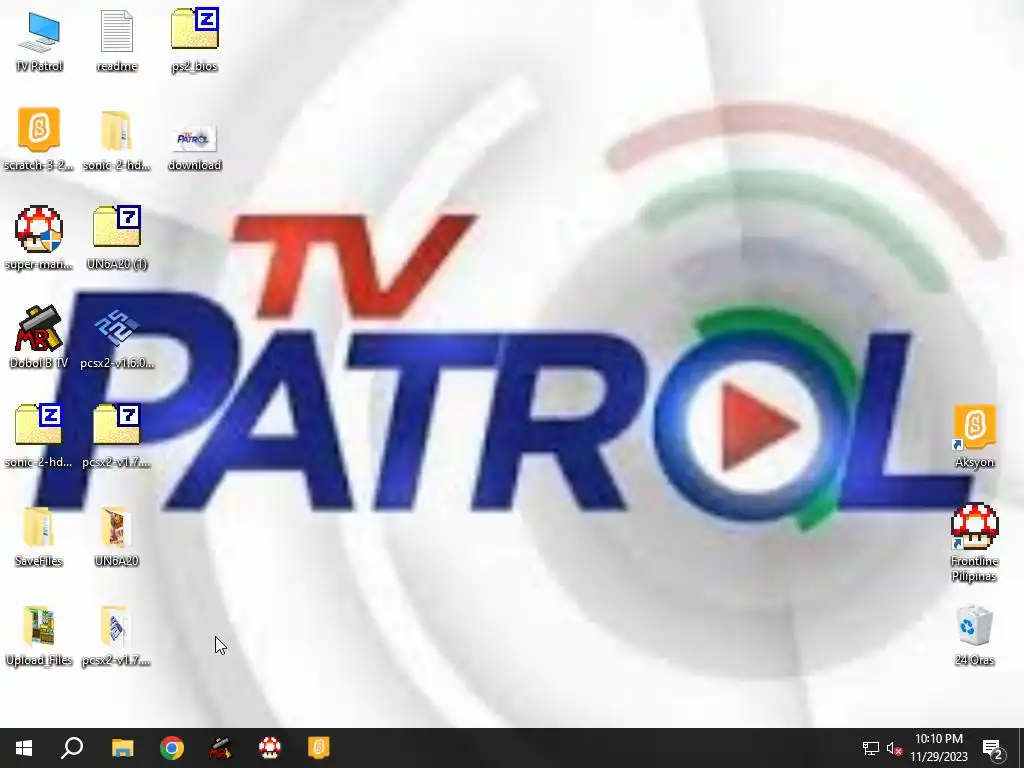Open the Scratch app on taskbar
The width and height of the screenshot is (1024, 768).
(x=319, y=748)
